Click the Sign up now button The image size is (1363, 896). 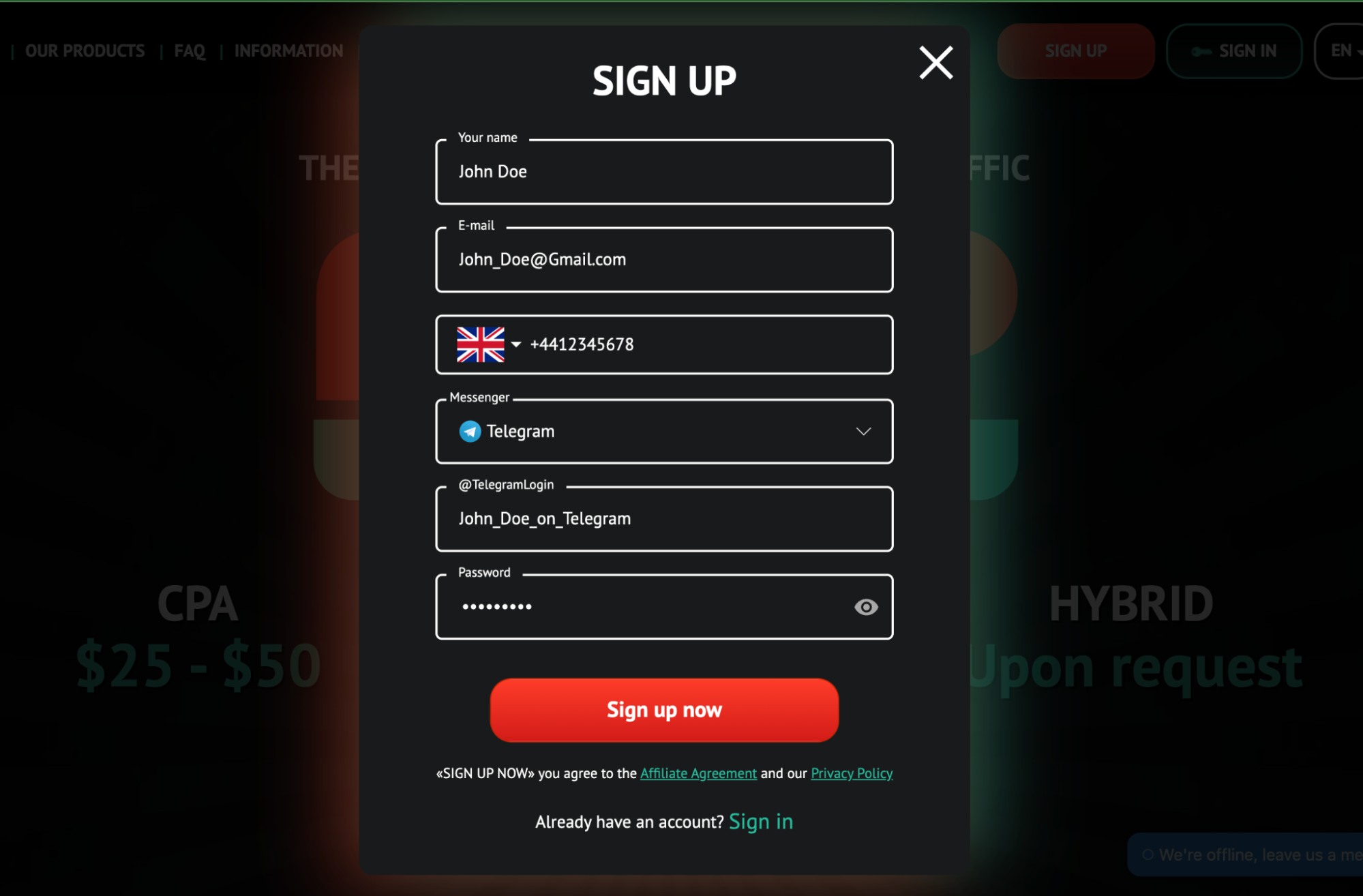click(x=664, y=710)
